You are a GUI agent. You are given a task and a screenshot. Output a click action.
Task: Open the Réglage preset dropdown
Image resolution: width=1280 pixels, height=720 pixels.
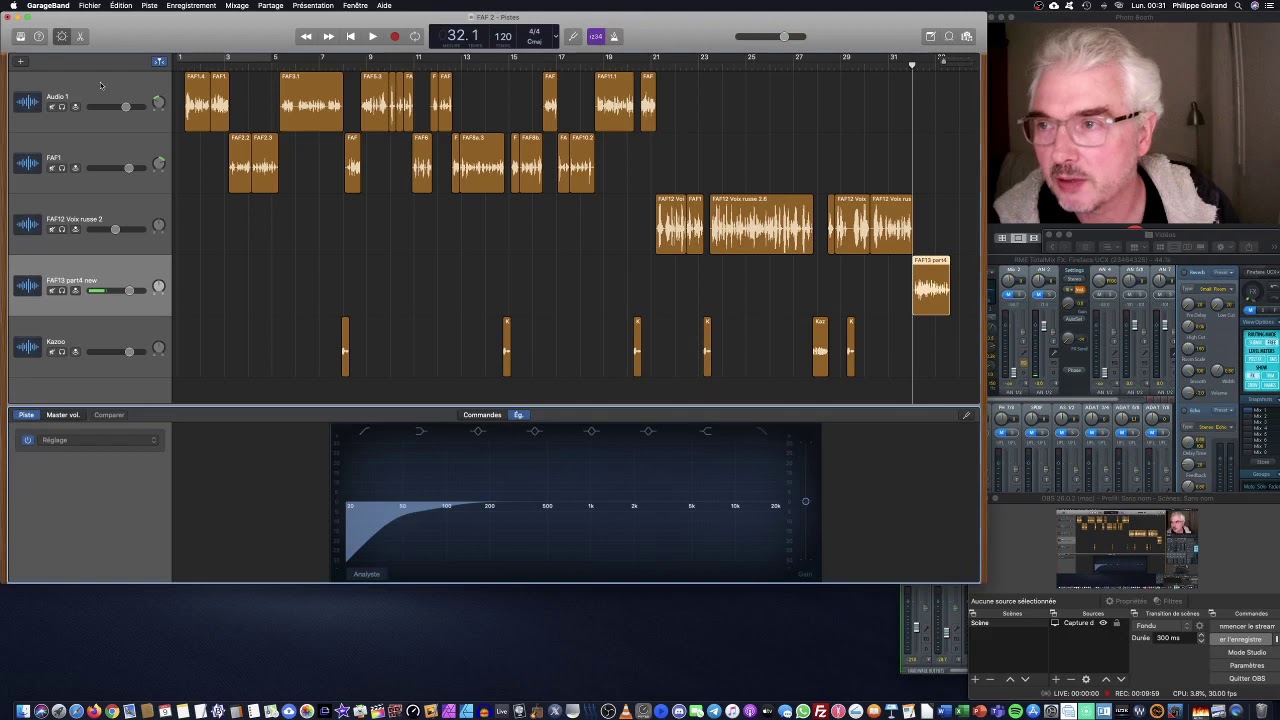pos(97,440)
